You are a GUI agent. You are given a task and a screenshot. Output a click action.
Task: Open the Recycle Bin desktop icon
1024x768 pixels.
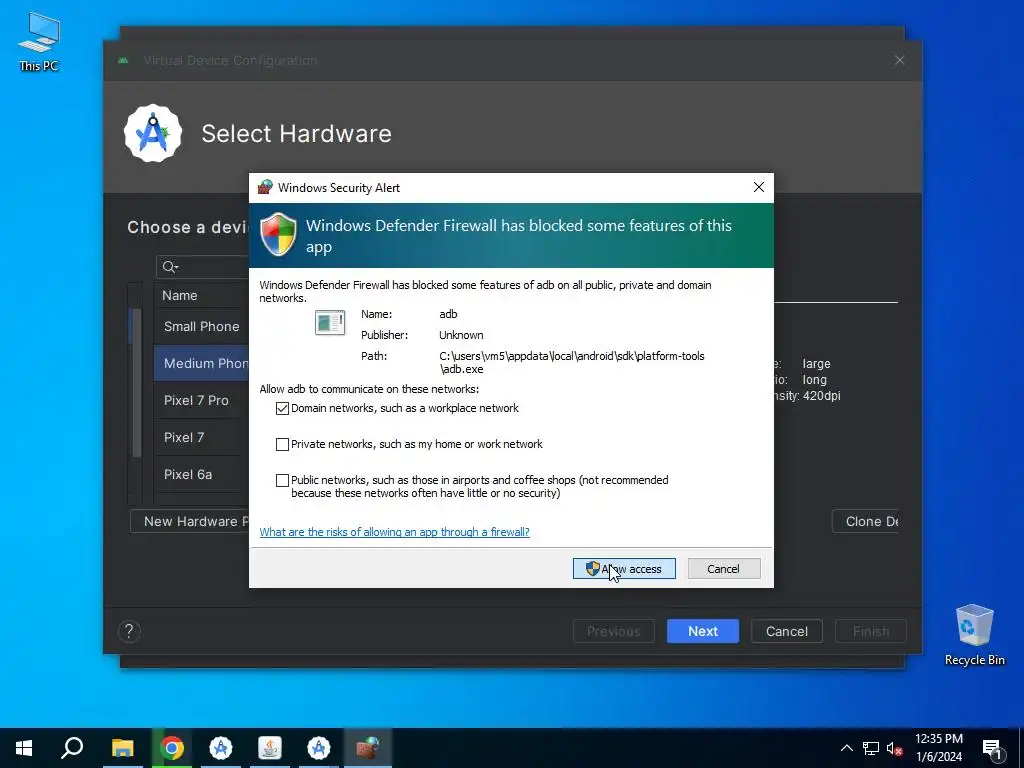[974, 635]
